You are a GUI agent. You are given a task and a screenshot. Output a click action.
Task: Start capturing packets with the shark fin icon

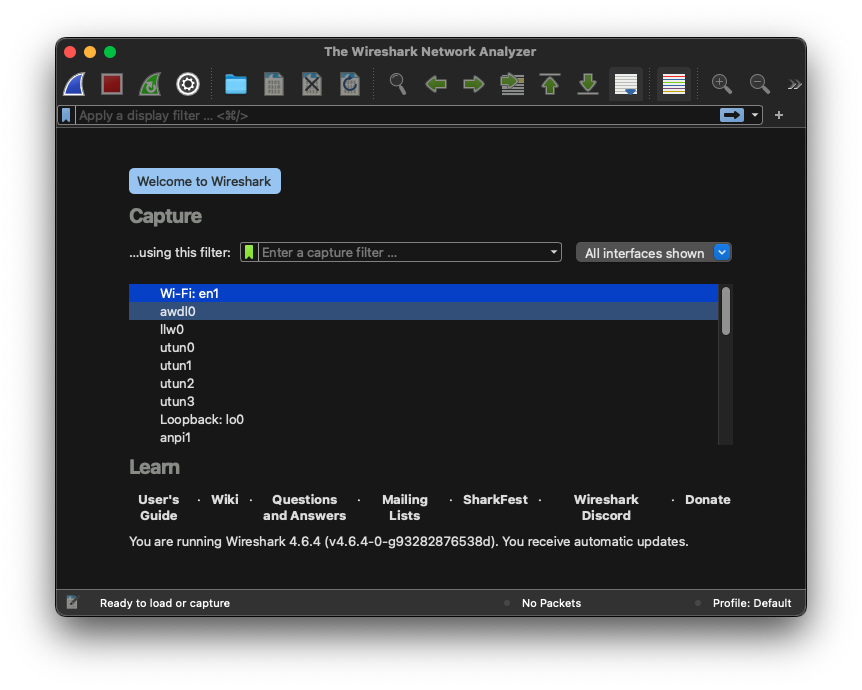tap(74, 84)
